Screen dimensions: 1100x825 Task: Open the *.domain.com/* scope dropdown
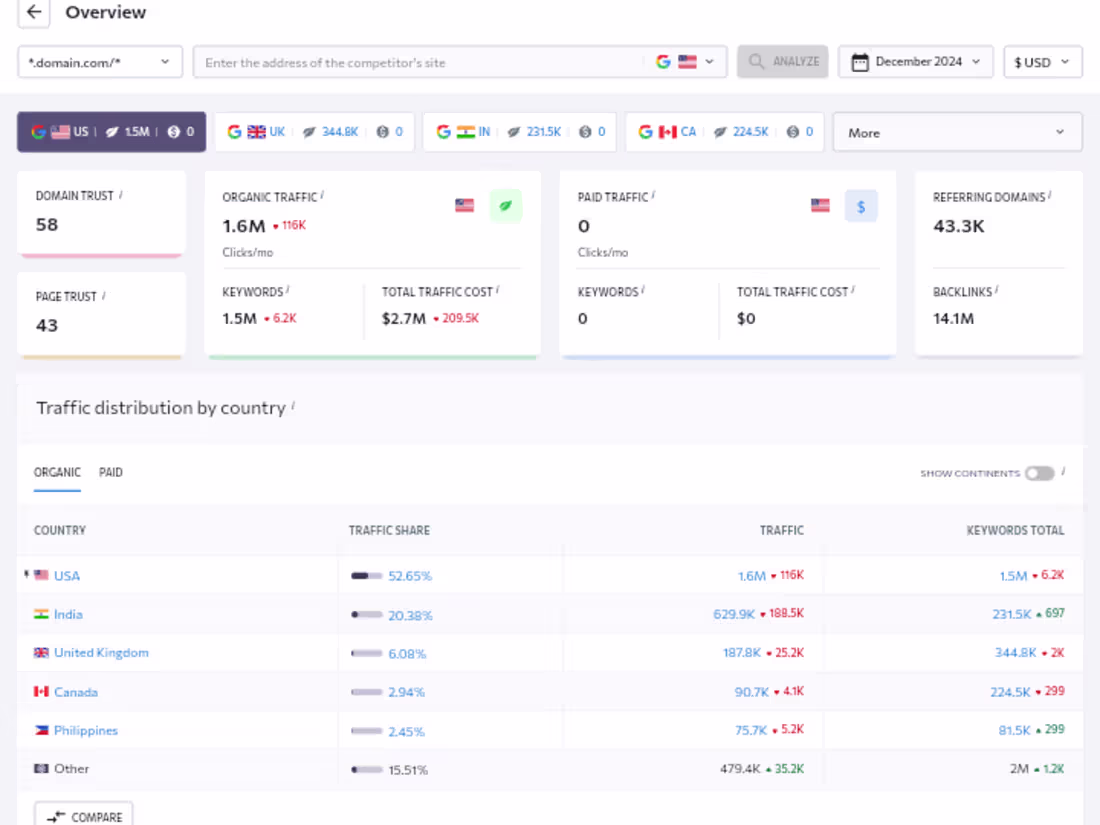(100, 62)
